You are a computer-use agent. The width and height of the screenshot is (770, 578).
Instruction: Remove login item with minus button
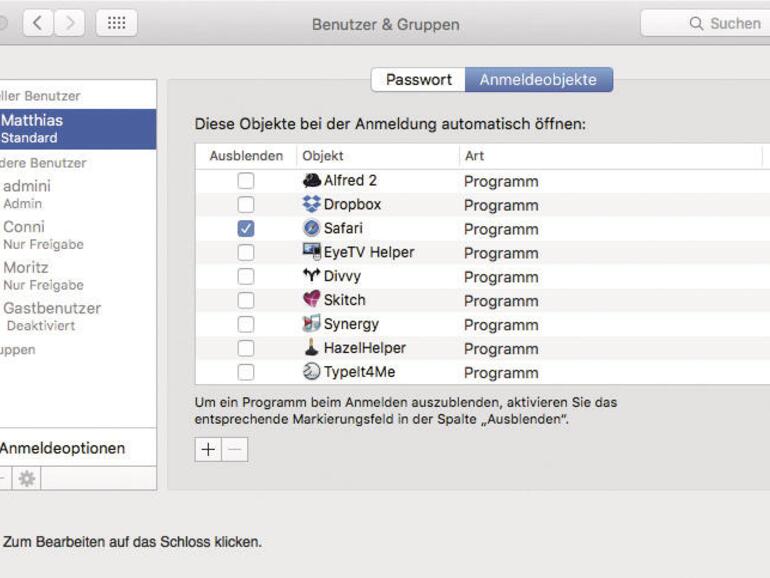(x=235, y=449)
